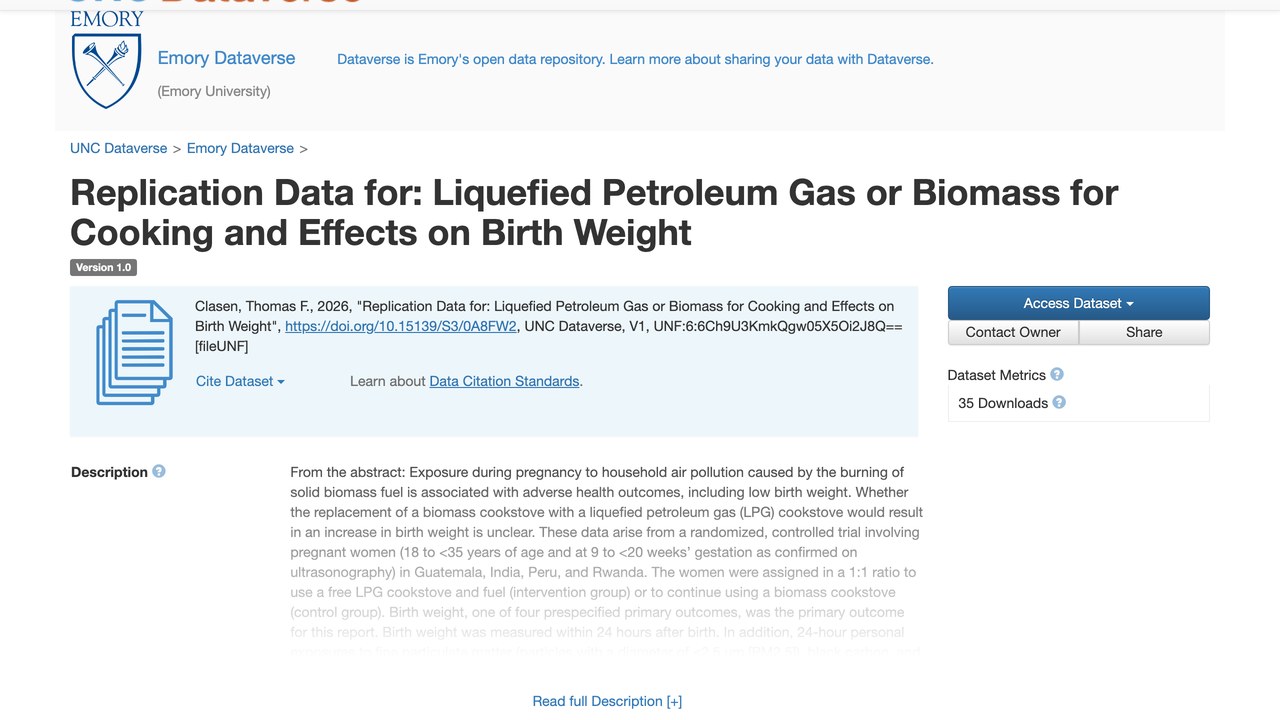Click the Version 1.0 badge
The width and height of the screenshot is (1280, 720).
click(103, 267)
